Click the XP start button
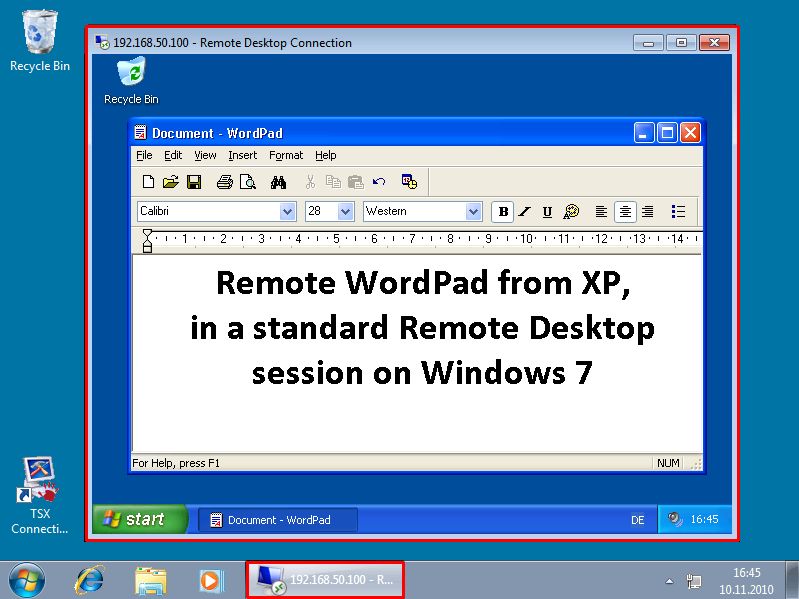Image resolution: width=799 pixels, height=599 pixels. pyautogui.click(x=140, y=519)
